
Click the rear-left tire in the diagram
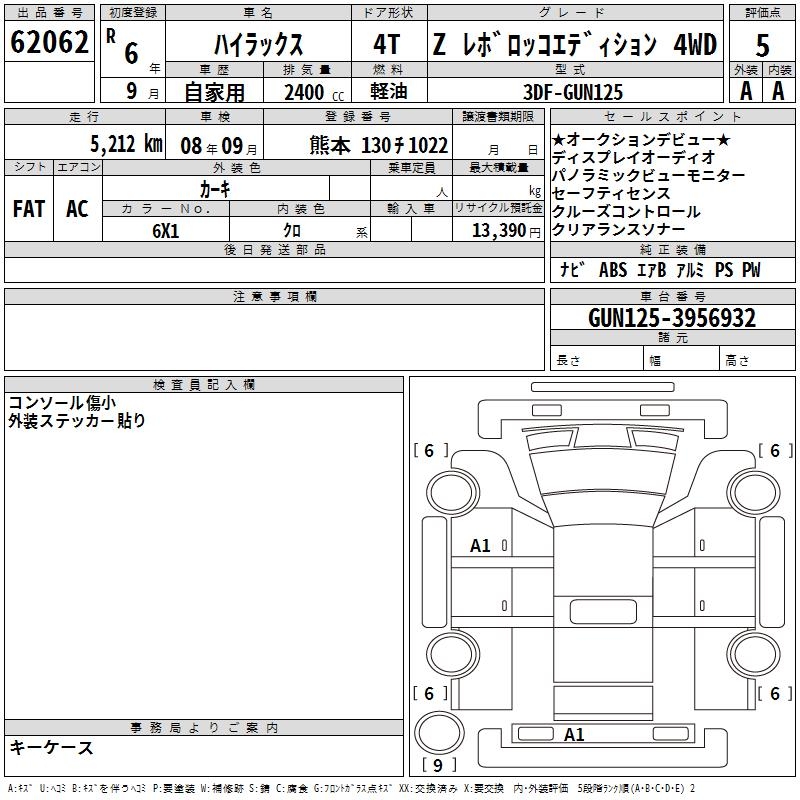[x=452, y=654]
